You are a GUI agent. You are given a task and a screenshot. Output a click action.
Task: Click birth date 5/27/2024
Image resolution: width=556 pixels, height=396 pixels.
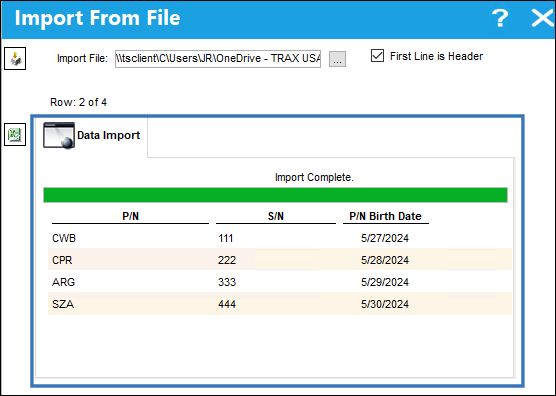click(385, 238)
